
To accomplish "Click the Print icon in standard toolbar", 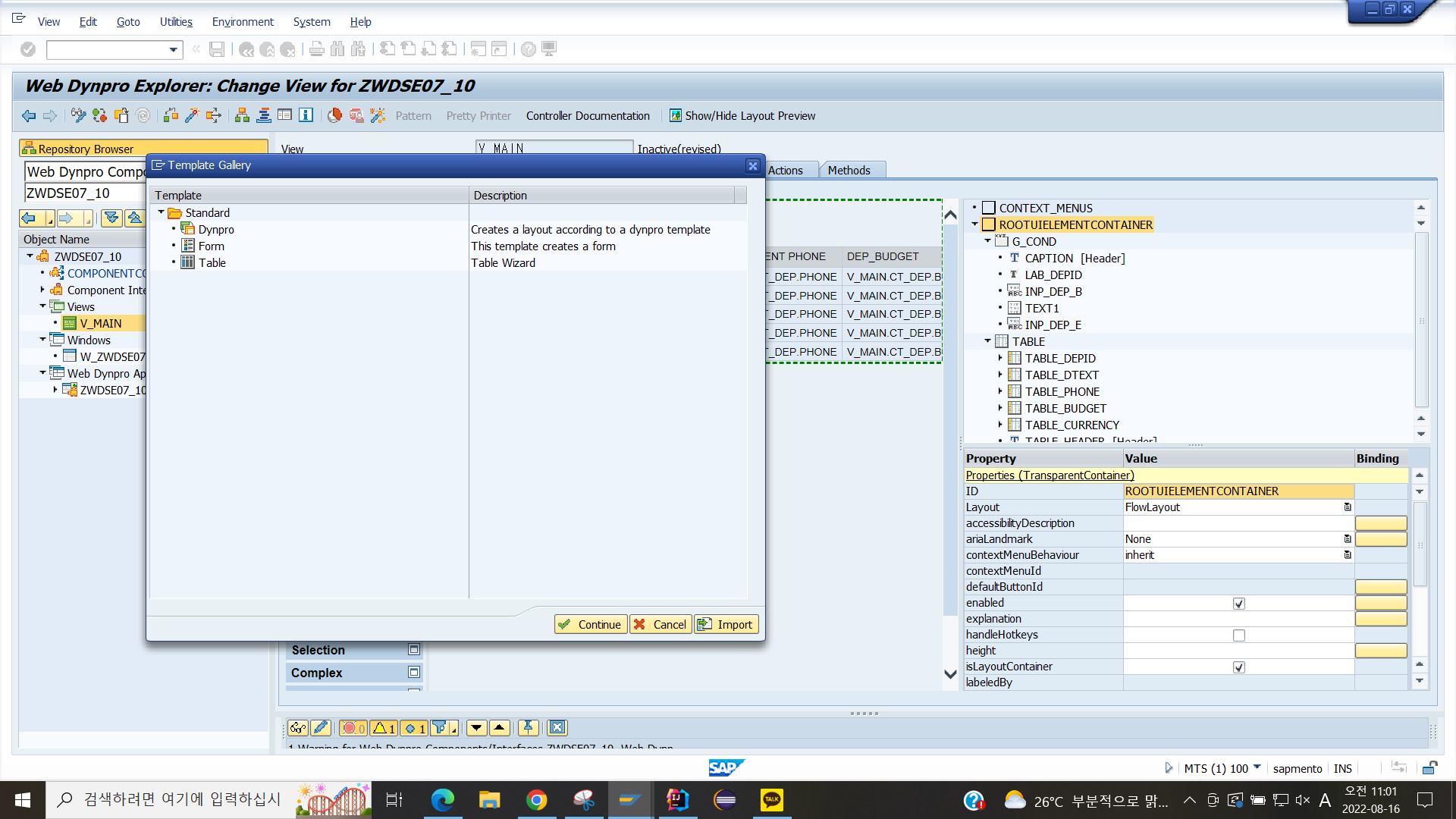I will (317, 49).
